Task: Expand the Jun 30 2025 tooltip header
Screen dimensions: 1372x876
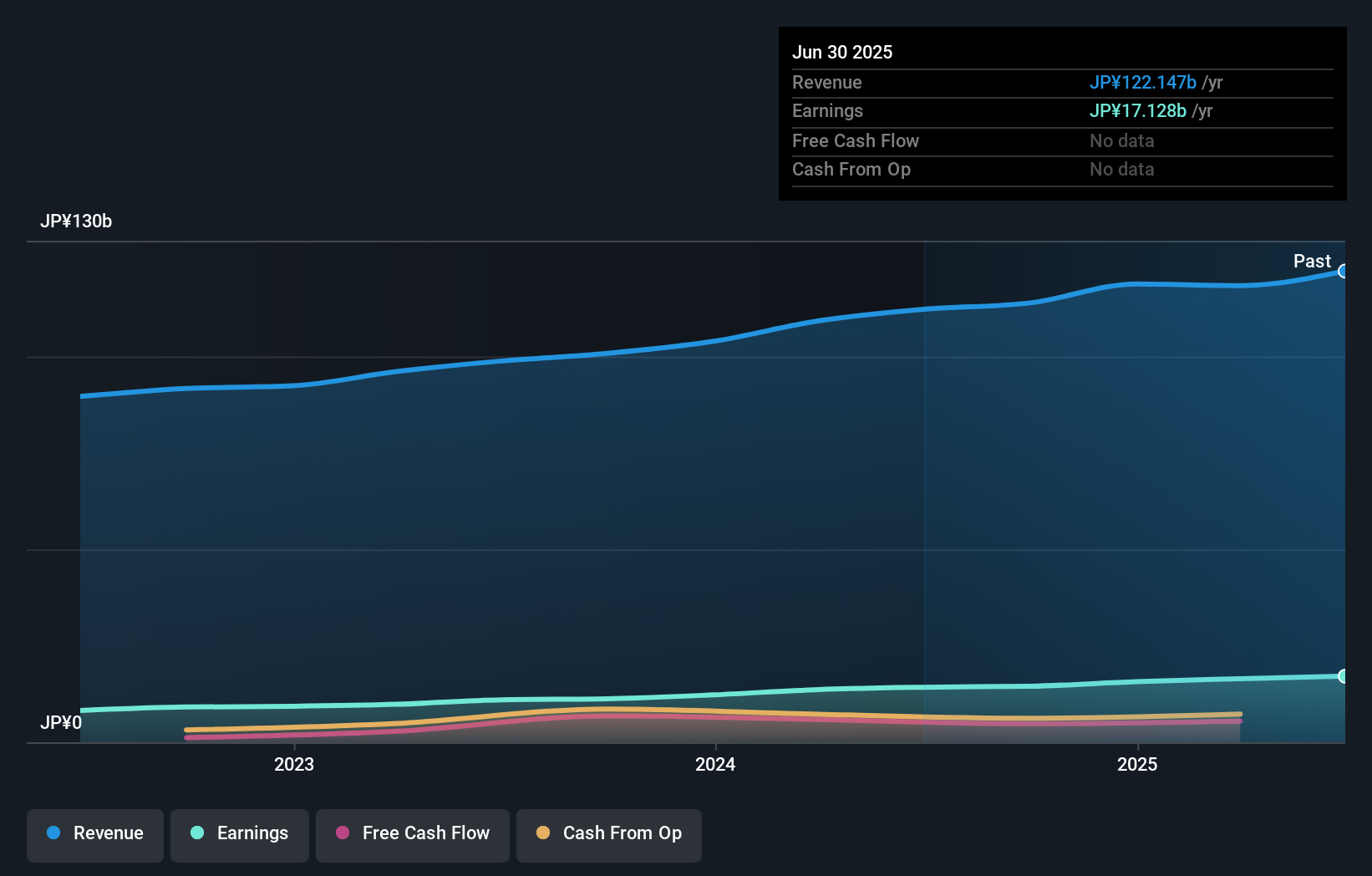Action: (843, 52)
